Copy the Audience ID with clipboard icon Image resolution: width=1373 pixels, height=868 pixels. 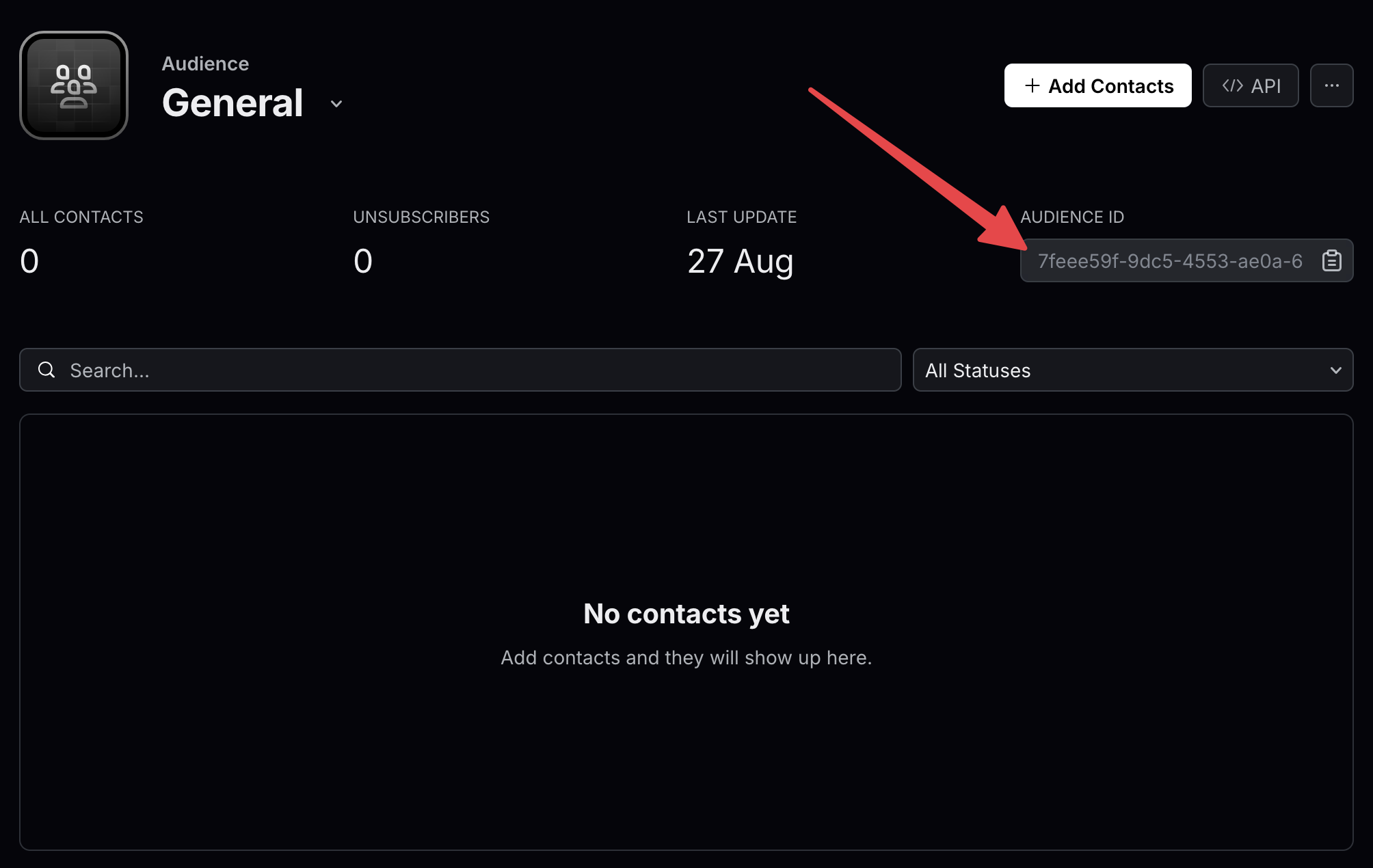point(1331,260)
